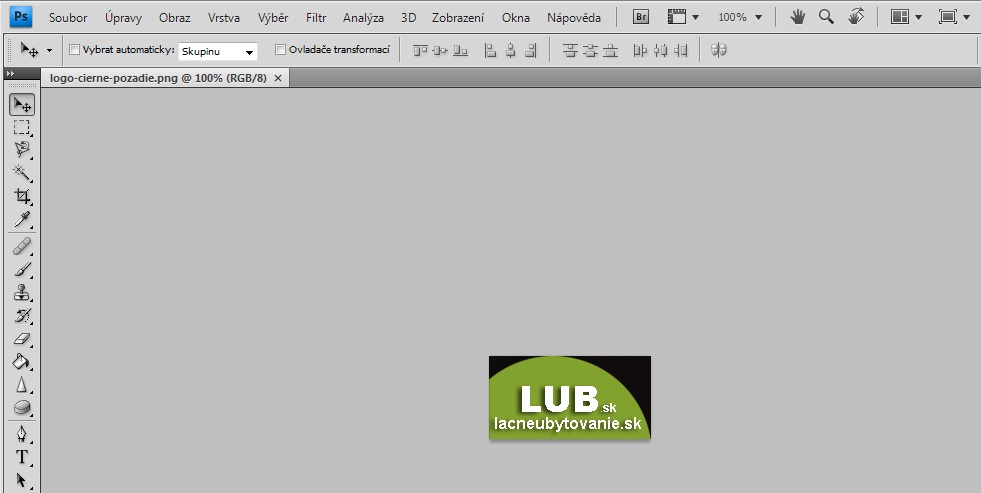Viewport: 981px width, 493px height.
Task: Choose the Healing Brush bandage tool
Action: [22, 246]
